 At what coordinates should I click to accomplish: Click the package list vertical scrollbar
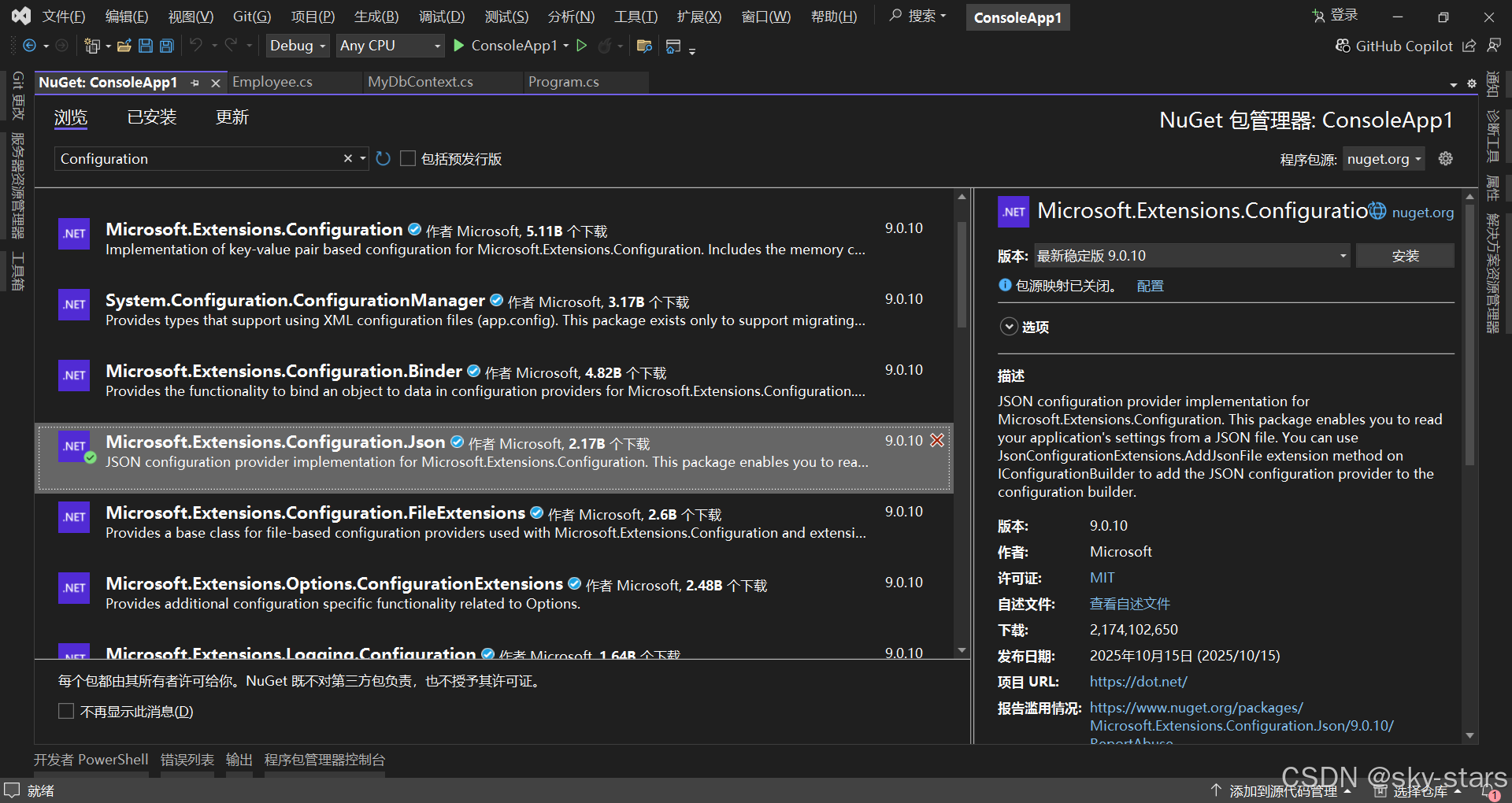point(962,275)
